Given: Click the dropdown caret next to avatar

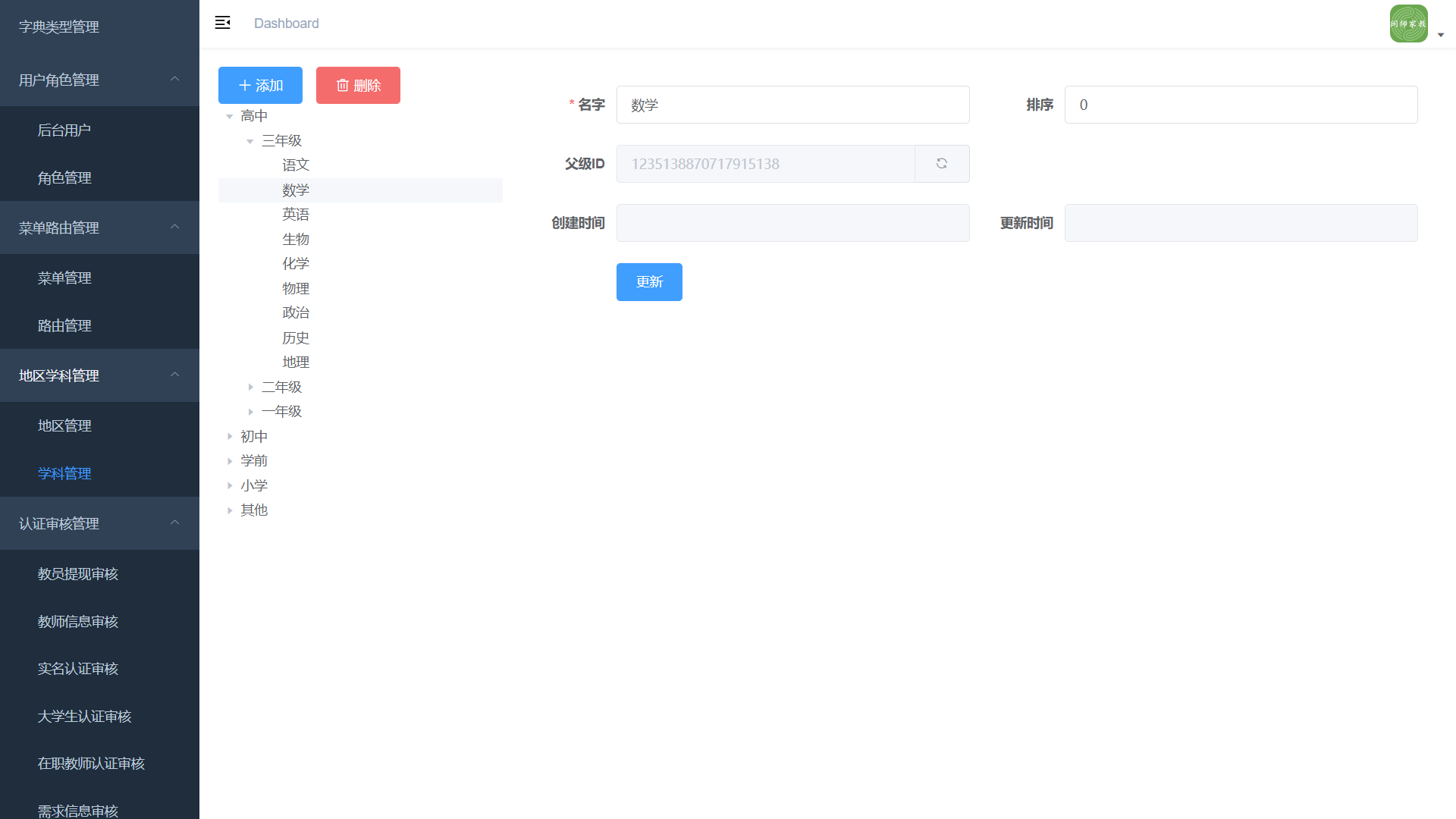Looking at the screenshot, I should click(1441, 35).
